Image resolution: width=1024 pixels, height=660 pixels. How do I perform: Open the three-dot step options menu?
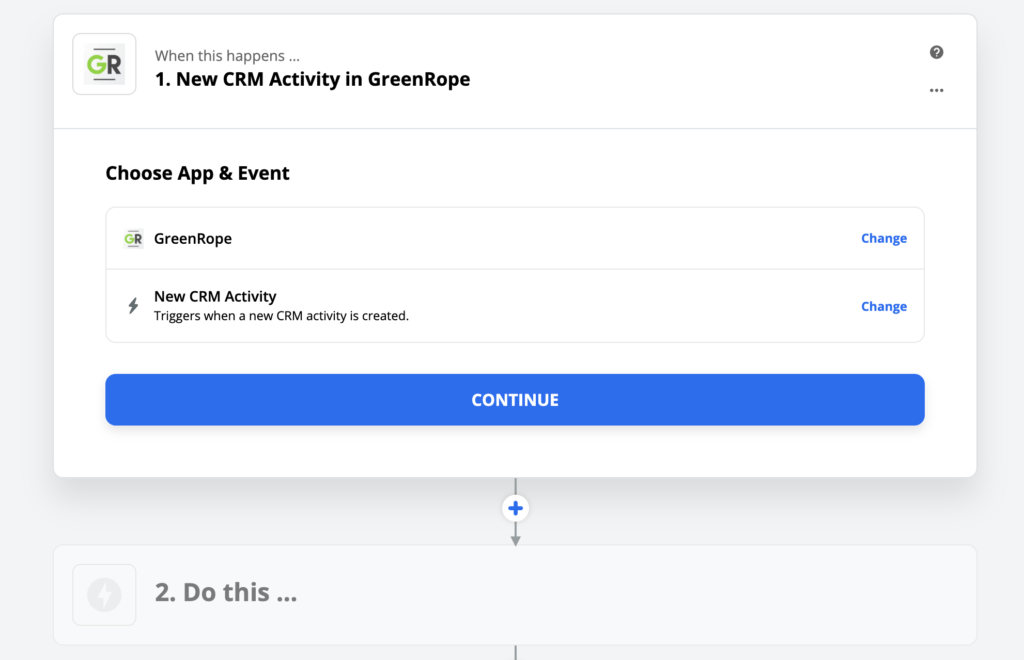pos(936,90)
